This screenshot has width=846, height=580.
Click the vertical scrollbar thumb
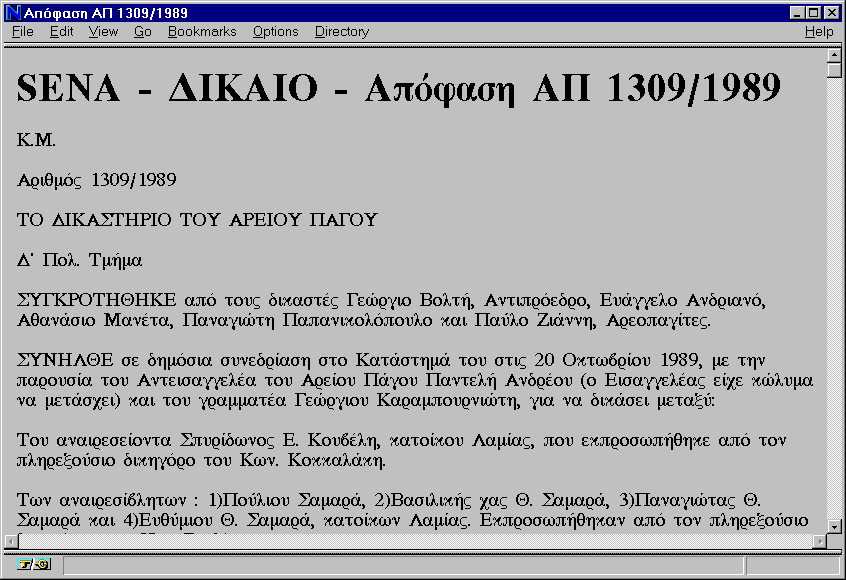(x=834, y=70)
